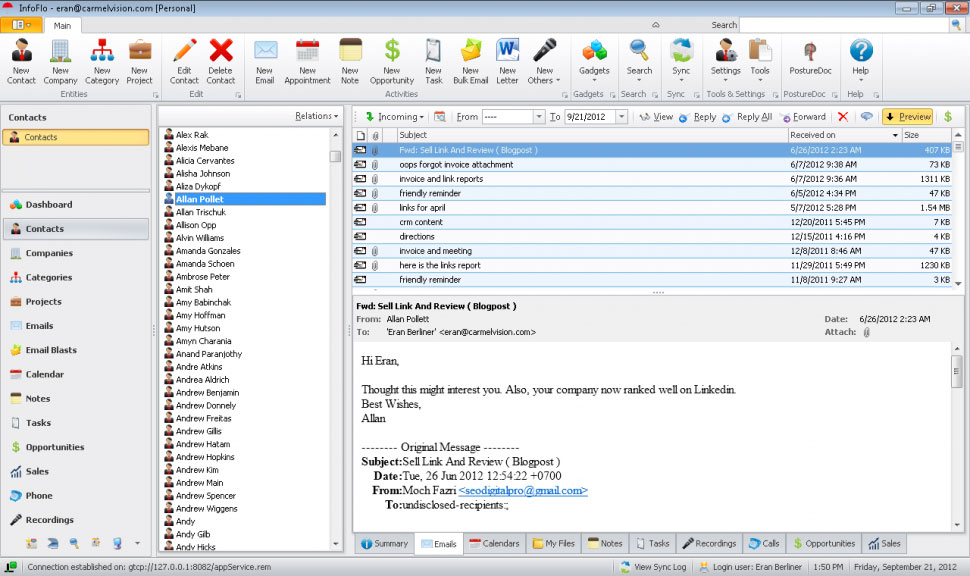Click the New Category icon

102,61
